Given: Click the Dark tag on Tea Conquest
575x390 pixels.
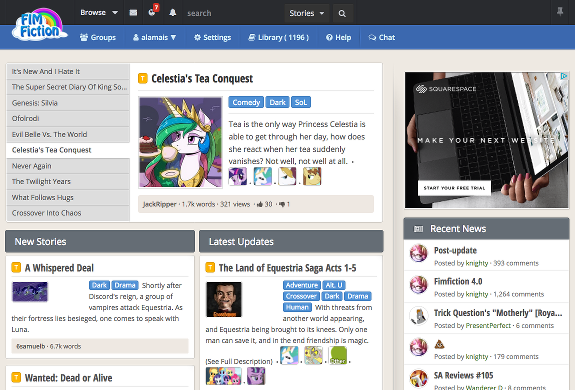Looking at the screenshot, I should coord(277,102).
